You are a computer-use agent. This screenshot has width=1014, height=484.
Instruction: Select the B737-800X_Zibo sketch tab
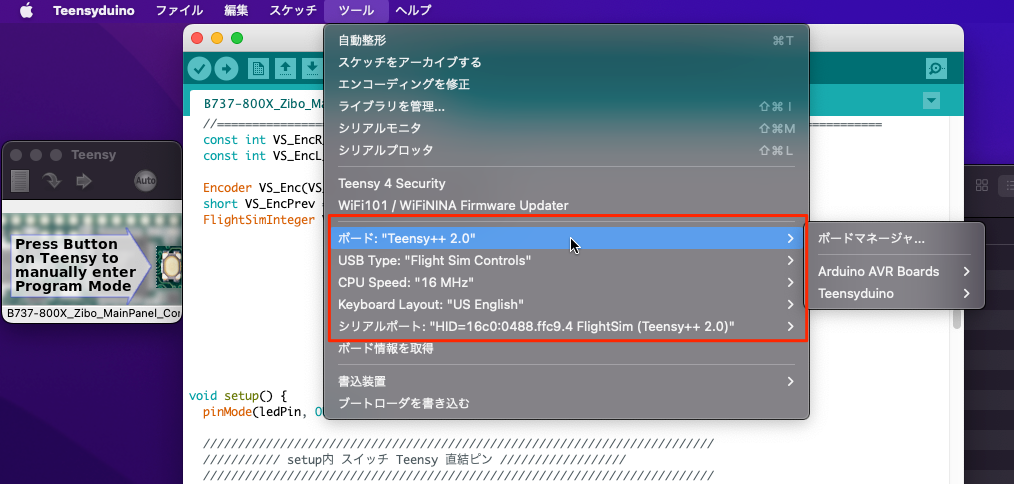(257, 103)
